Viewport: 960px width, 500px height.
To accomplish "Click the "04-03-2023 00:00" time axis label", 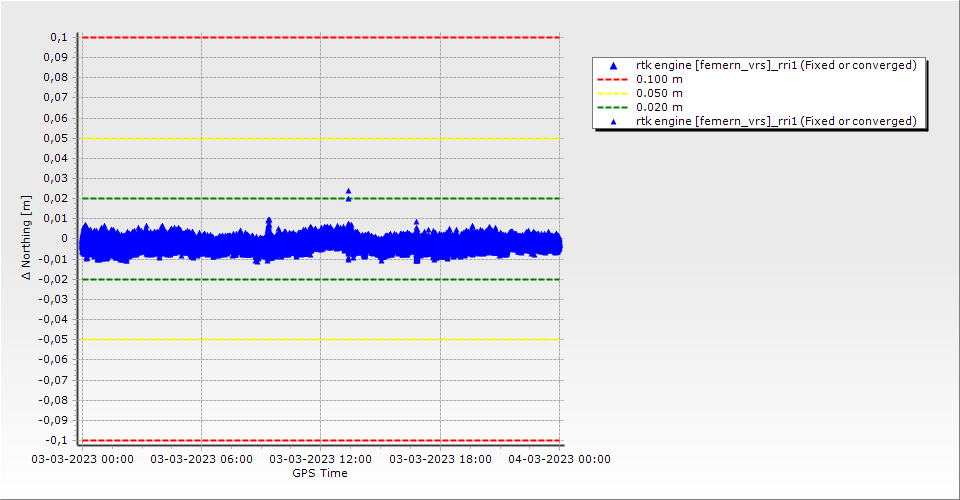I will [559, 460].
